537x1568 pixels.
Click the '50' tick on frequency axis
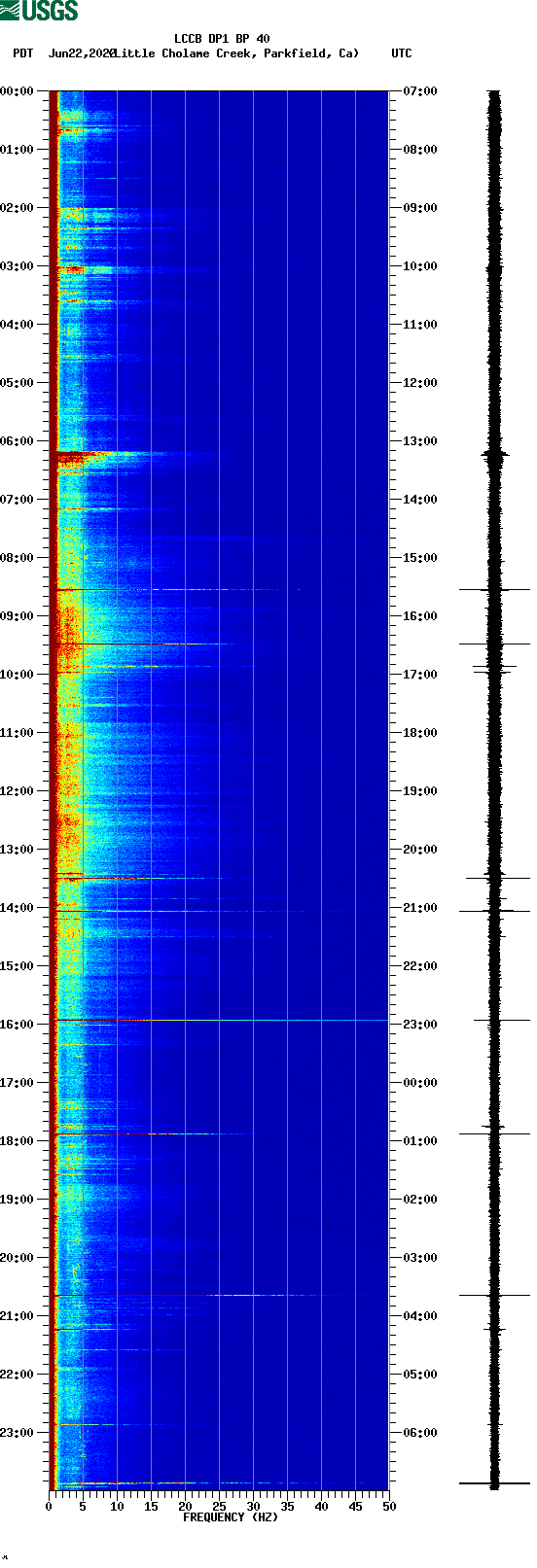pyautogui.click(x=389, y=1507)
